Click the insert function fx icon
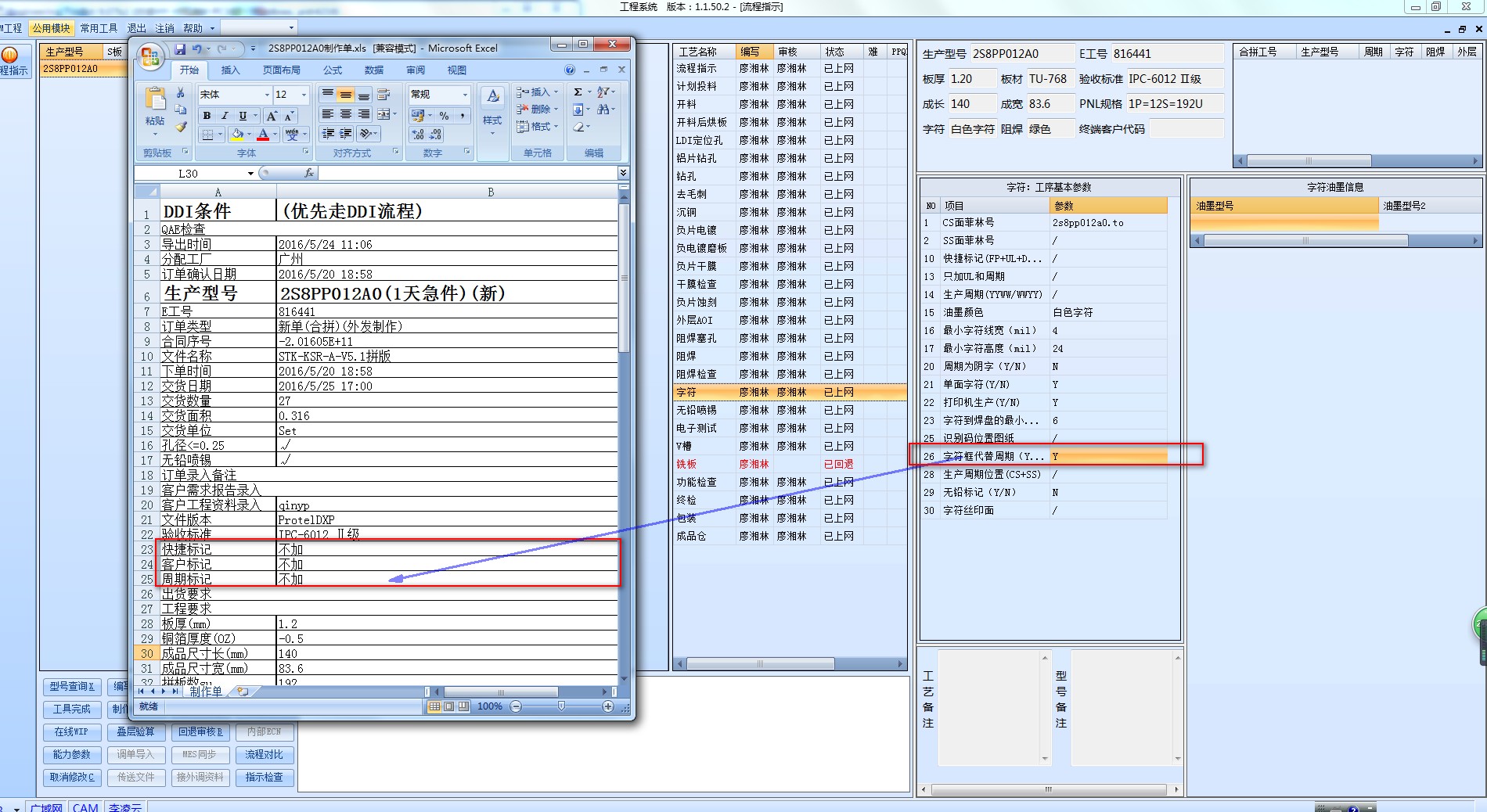Viewport: 1487px width, 812px height. click(x=309, y=173)
